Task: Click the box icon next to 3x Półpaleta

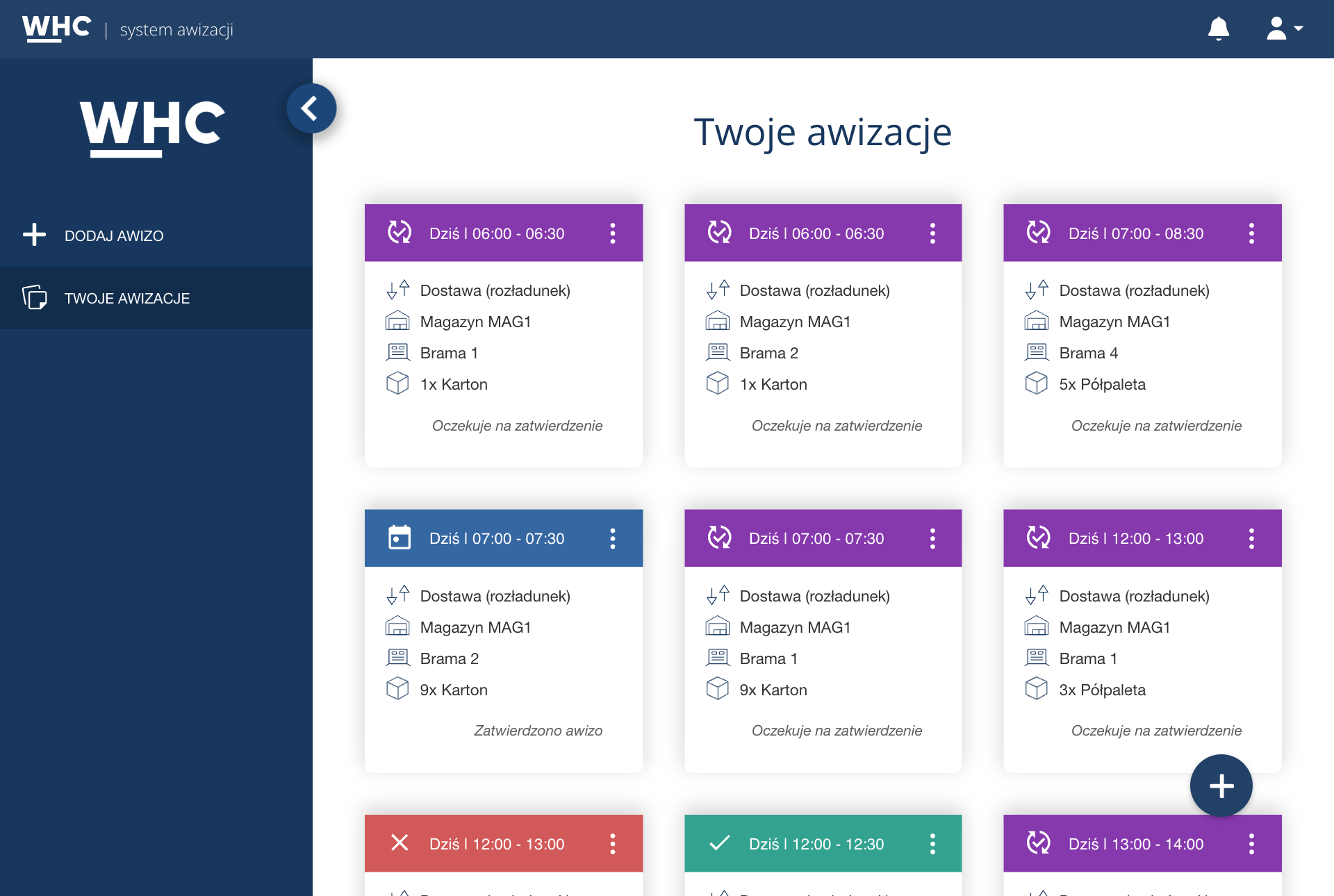Action: click(1036, 688)
